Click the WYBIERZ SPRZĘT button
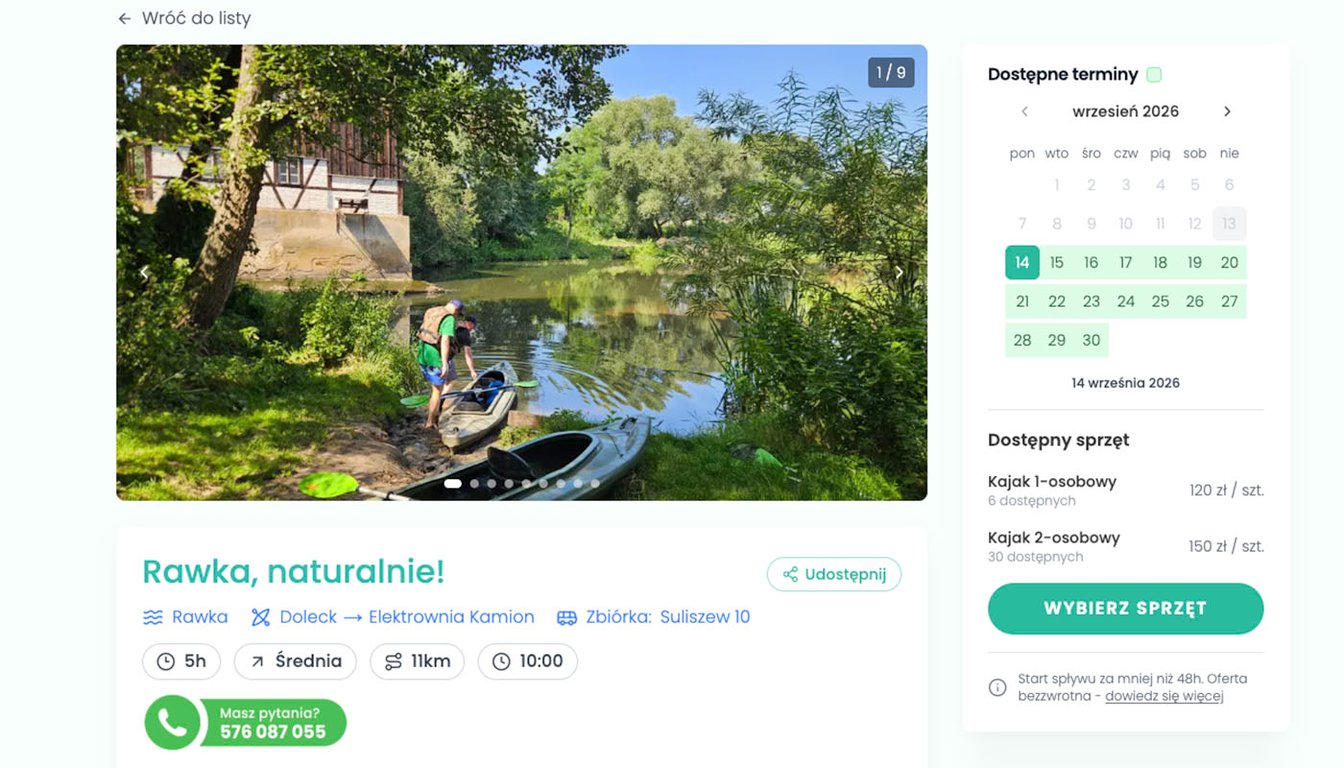 pyautogui.click(x=1126, y=608)
